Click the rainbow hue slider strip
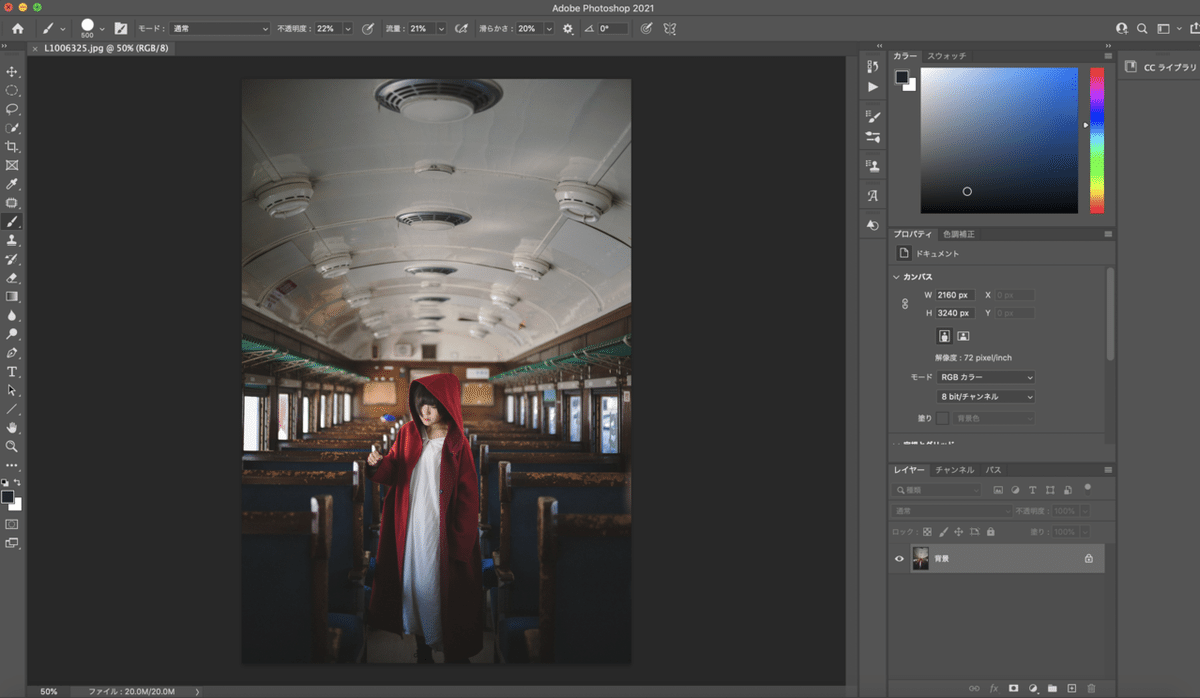This screenshot has height=698, width=1200. click(x=1097, y=140)
